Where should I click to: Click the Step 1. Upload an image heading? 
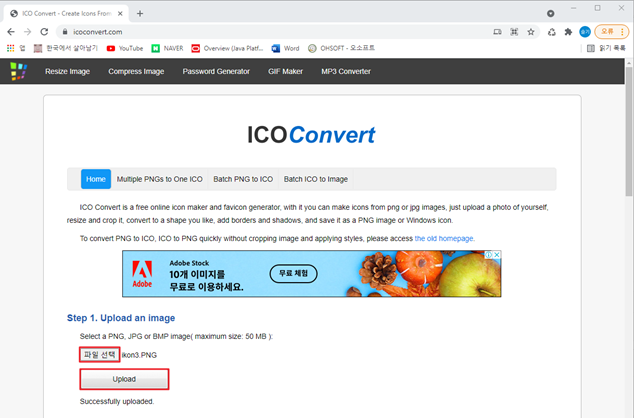click(121, 318)
